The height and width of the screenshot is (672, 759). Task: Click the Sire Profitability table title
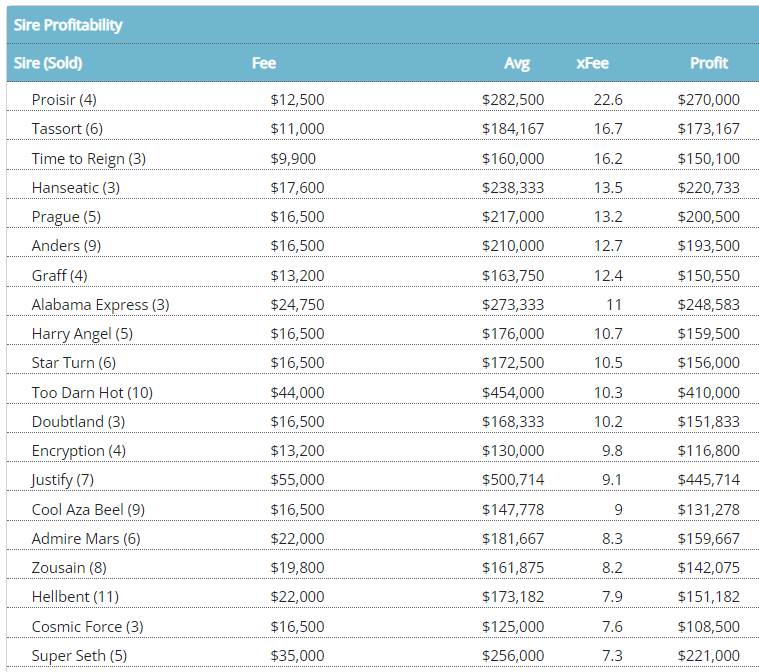[68, 25]
